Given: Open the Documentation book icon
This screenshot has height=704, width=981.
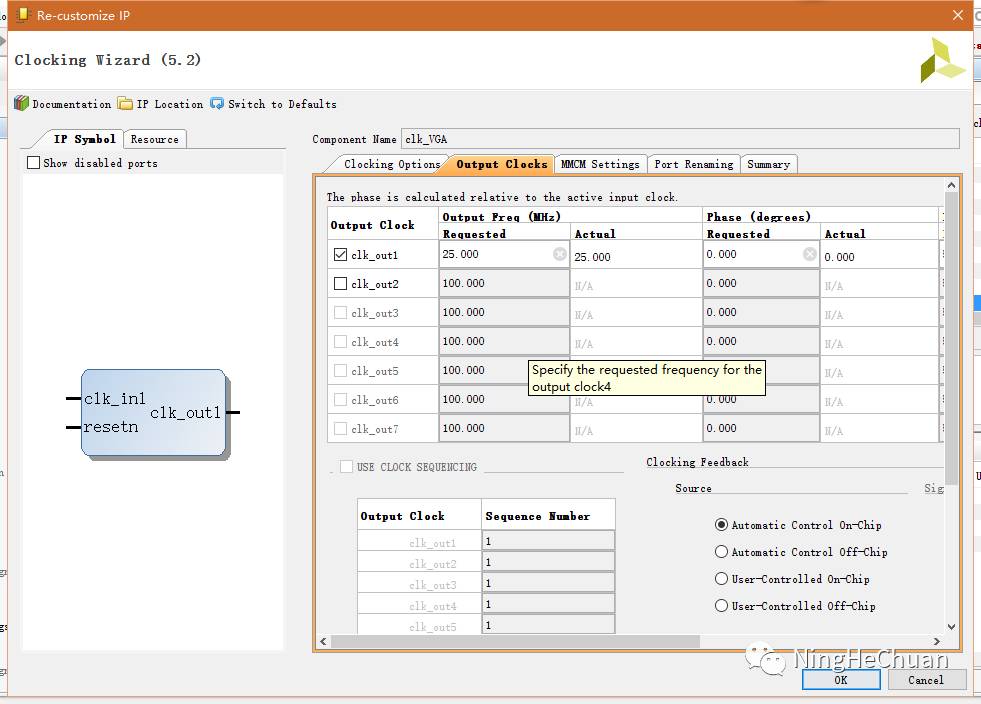Looking at the screenshot, I should click(x=22, y=104).
